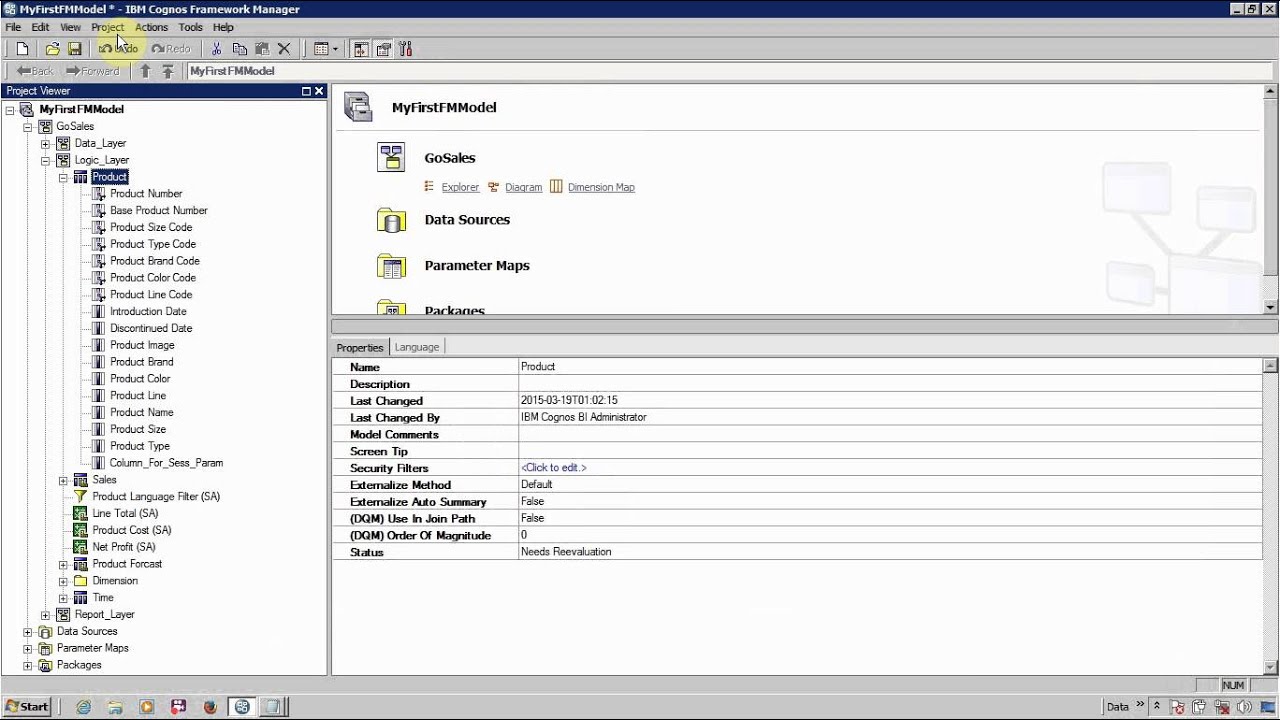
Task: Click the Line Total (SA) calculation icon
Action: [81, 514]
